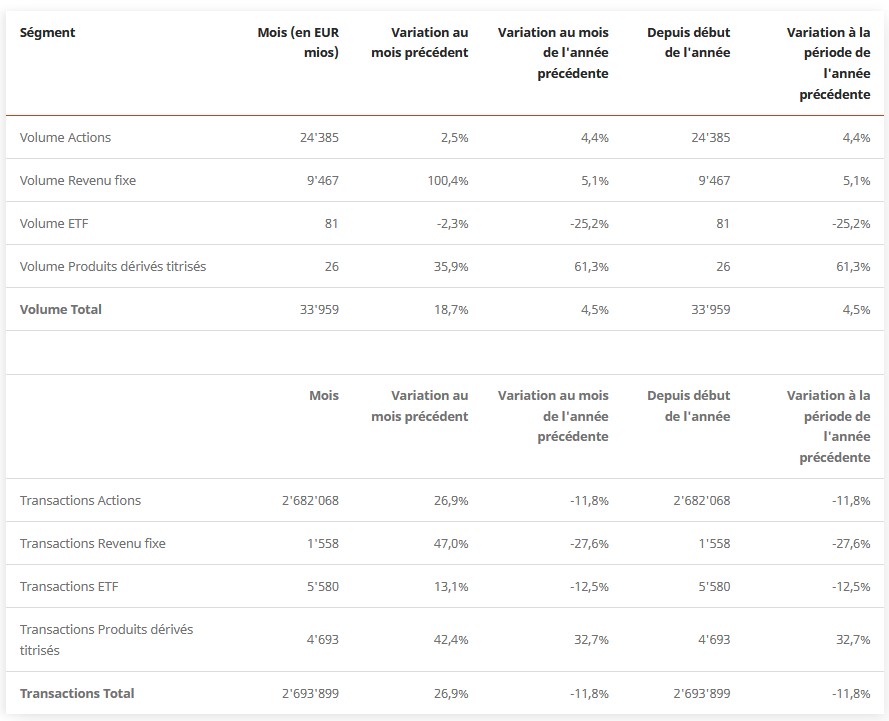This screenshot has height=721, width=889.
Task: Click the bold Transactions Total row label
Action: (77, 693)
